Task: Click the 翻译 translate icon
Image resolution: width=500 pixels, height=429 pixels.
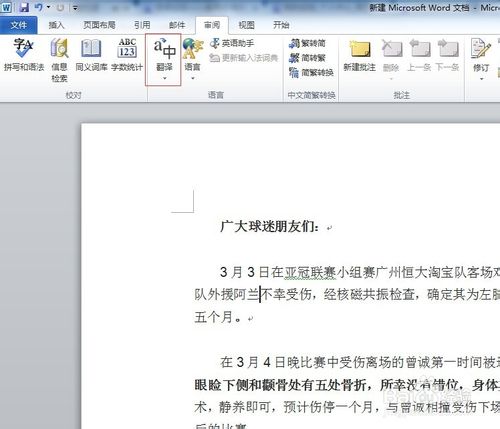Action: [164, 49]
